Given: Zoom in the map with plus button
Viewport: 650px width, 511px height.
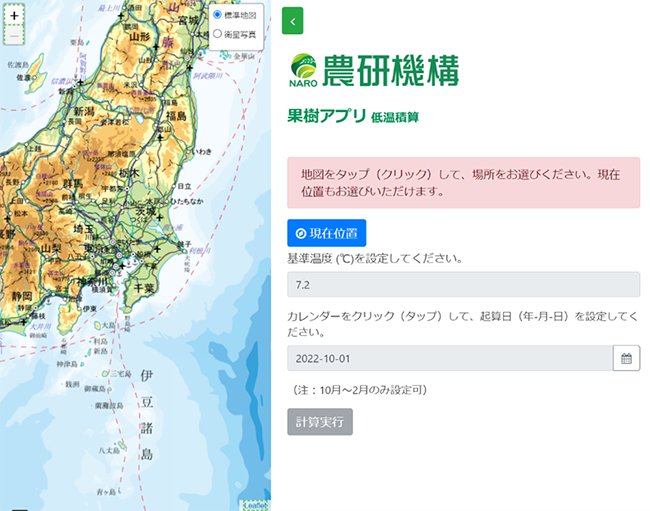Looking at the screenshot, I should tap(14, 16).
